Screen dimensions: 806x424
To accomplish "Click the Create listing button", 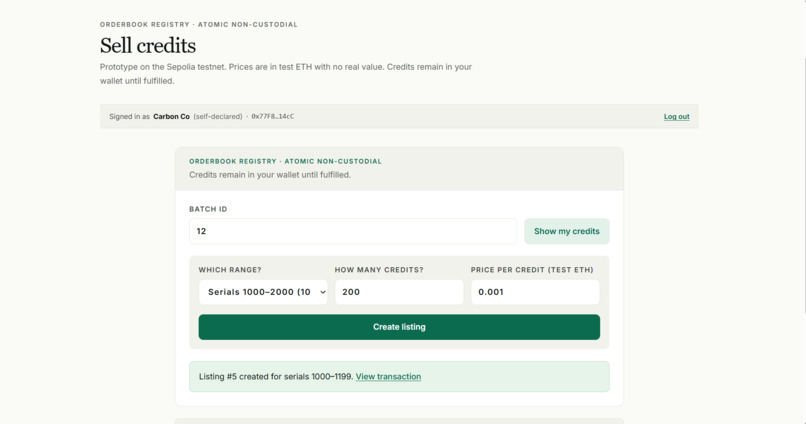I will [x=399, y=327].
